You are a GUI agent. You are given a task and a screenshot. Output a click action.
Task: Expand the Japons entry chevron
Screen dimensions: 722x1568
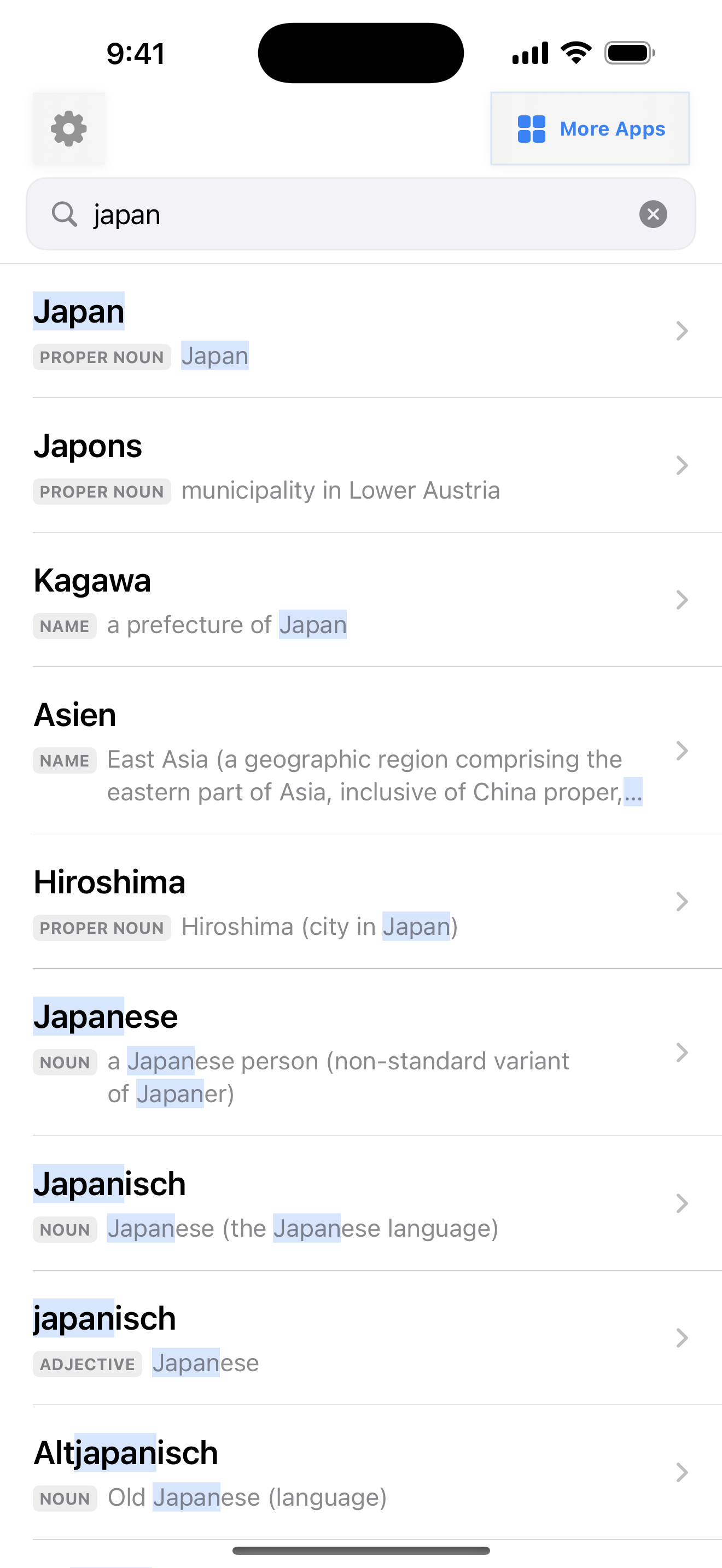(682, 466)
